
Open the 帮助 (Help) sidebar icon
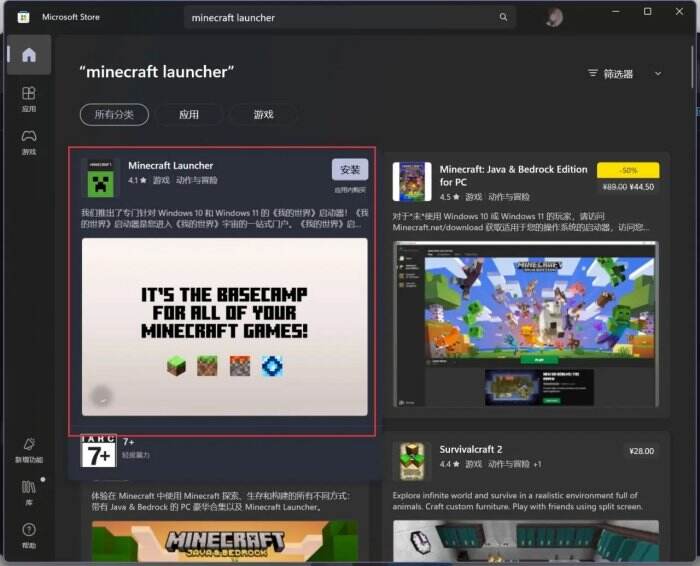pyautogui.click(x=29, y=535)
